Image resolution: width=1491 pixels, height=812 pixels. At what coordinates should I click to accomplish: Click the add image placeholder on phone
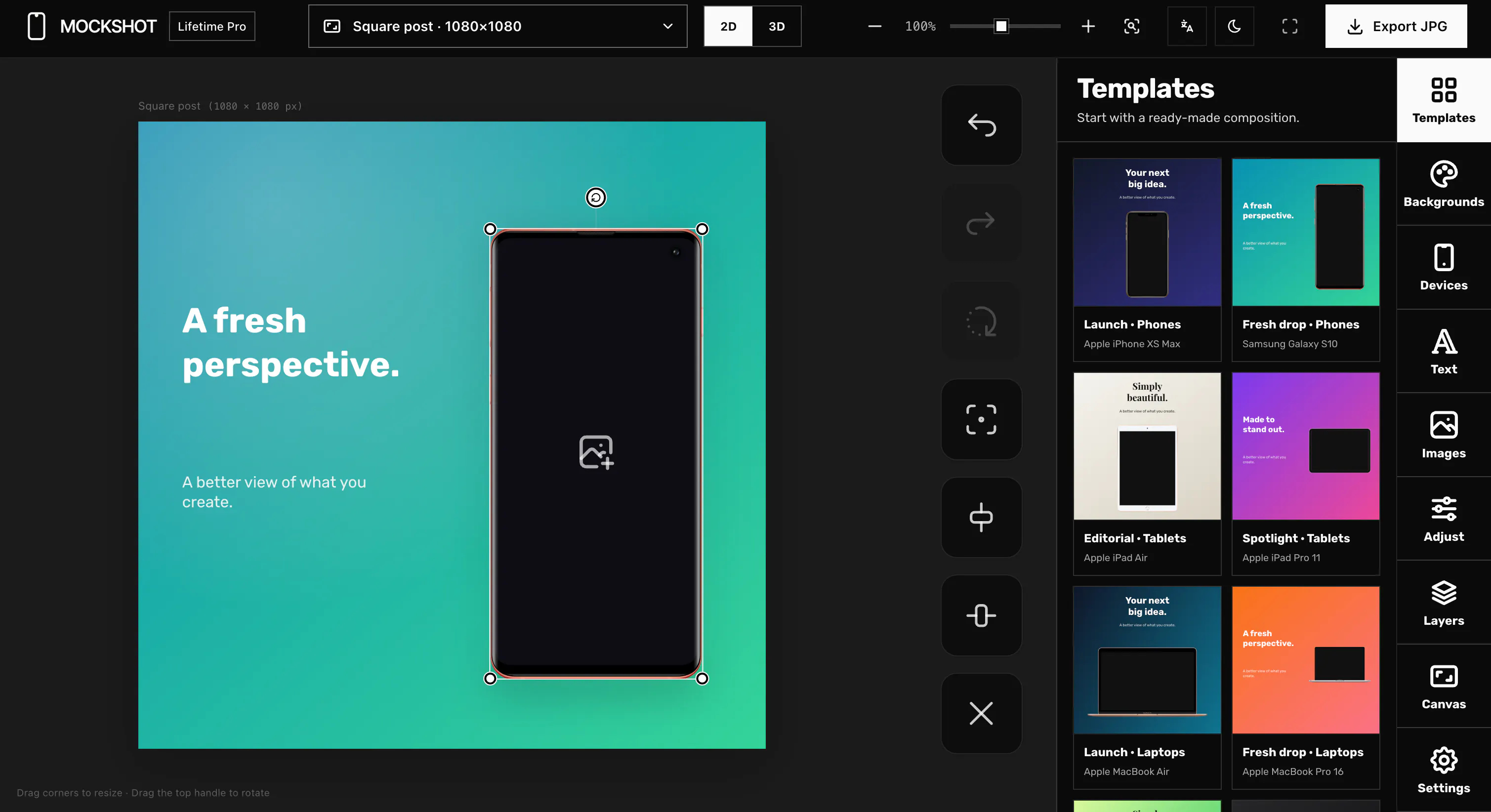point(596,452)
